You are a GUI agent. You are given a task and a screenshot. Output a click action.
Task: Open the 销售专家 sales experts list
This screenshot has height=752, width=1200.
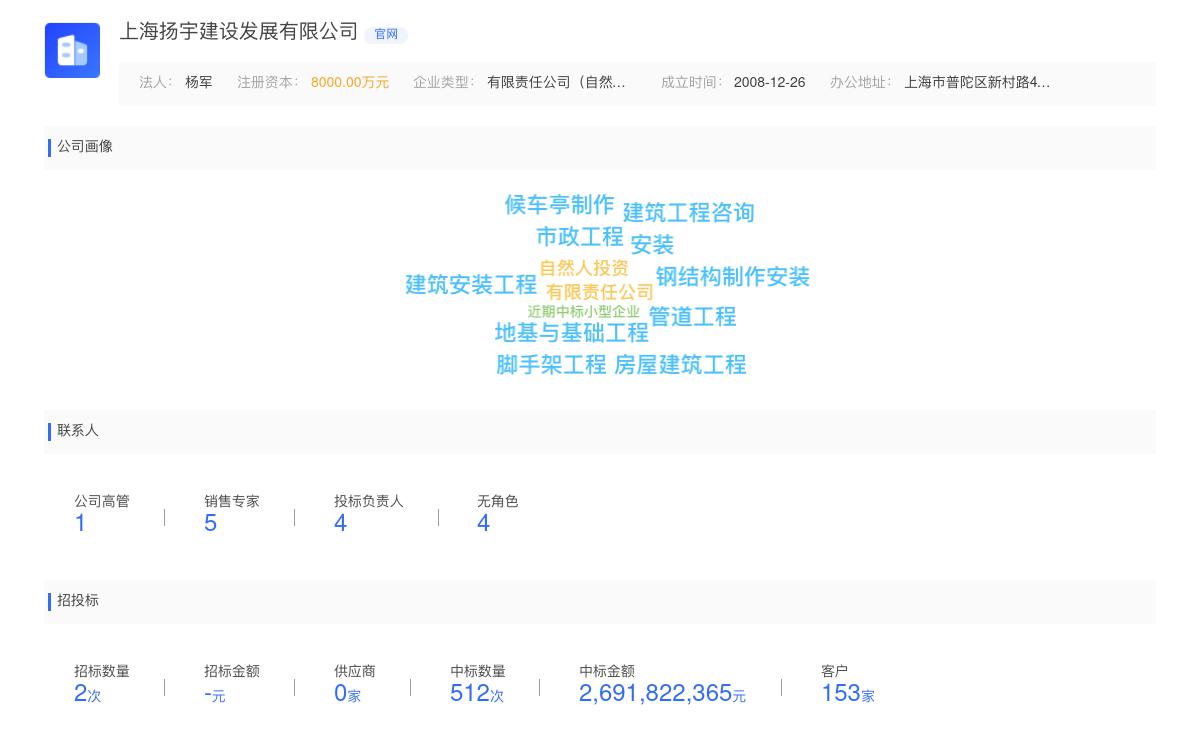[210, 522]
